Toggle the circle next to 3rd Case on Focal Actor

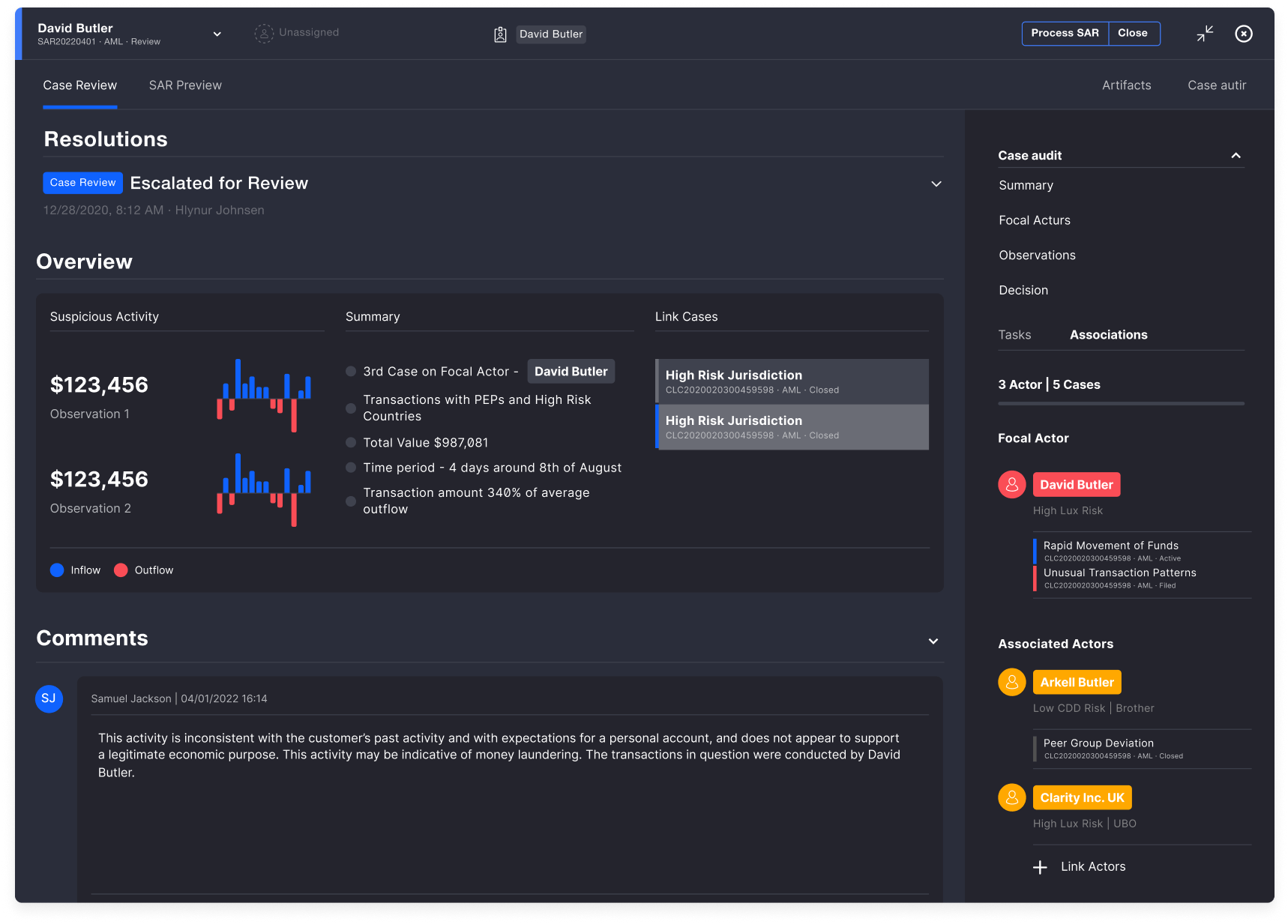350,371
